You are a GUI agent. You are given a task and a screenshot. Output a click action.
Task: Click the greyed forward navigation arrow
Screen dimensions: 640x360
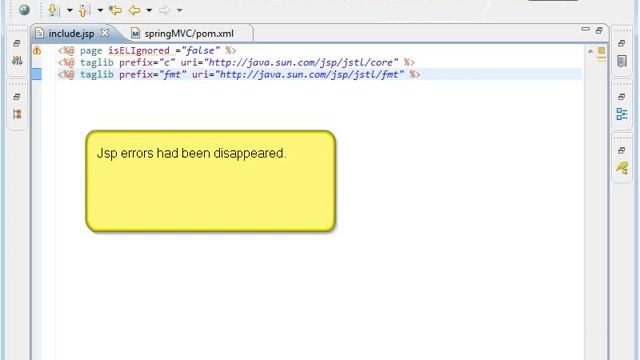[x=164, y=10]
